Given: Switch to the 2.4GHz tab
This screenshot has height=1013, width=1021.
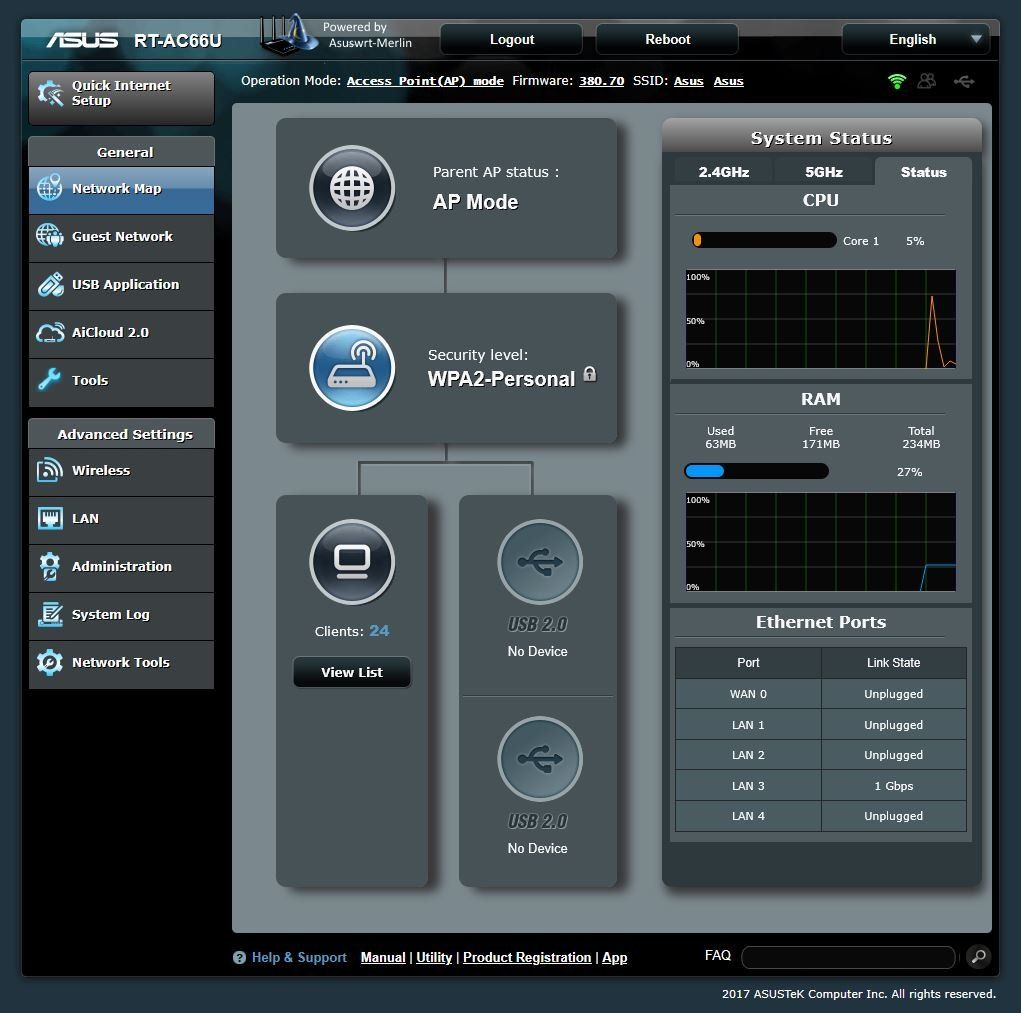Looking at the screenshot, I should pyautogui.click(x=723, y=172).
